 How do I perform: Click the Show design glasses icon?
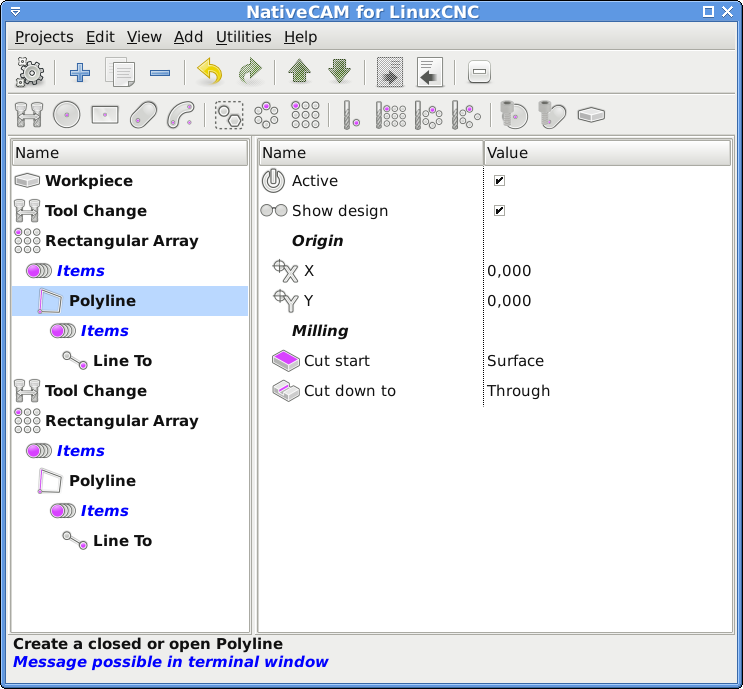point(274,210)
